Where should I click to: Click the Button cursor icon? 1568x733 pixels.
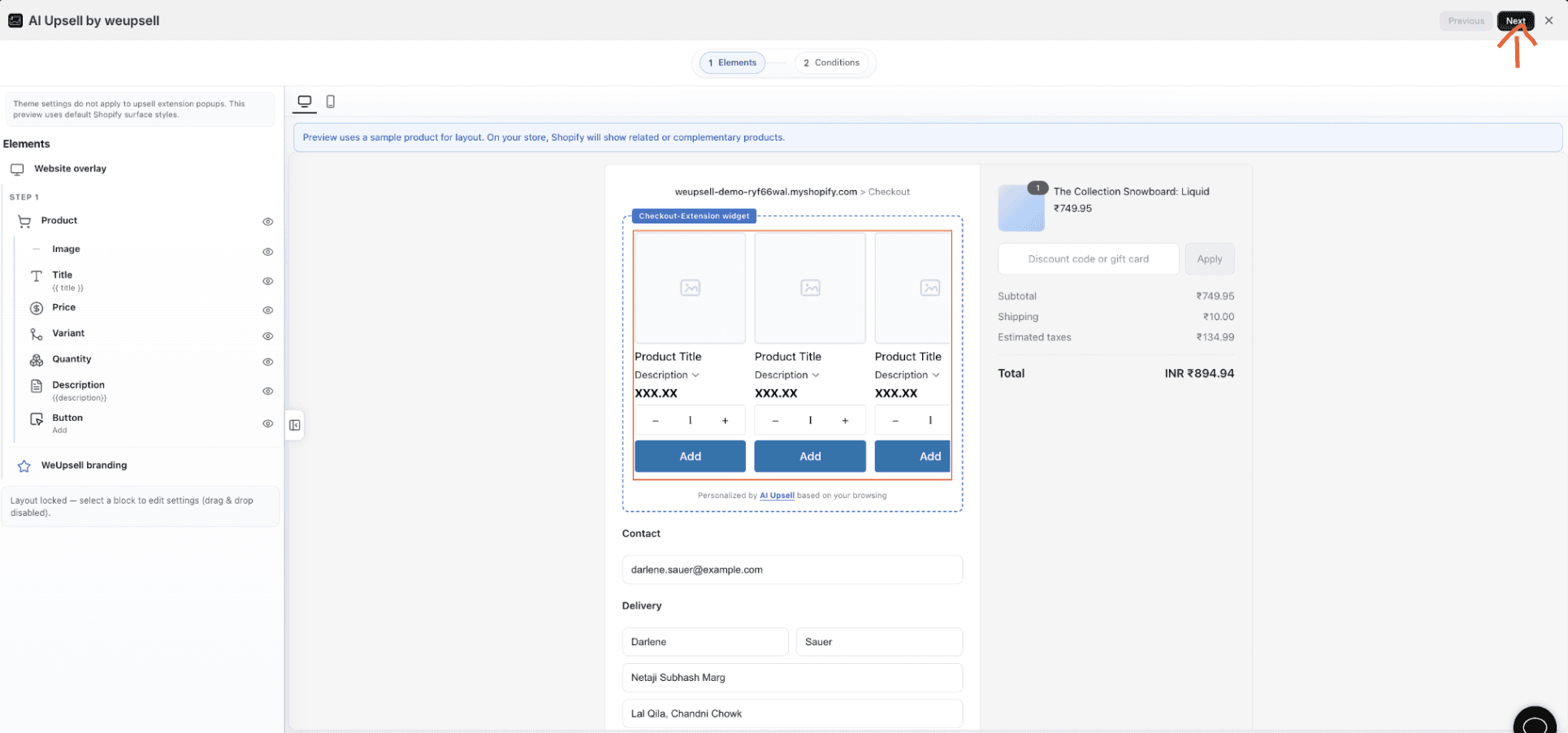(37, 419)
